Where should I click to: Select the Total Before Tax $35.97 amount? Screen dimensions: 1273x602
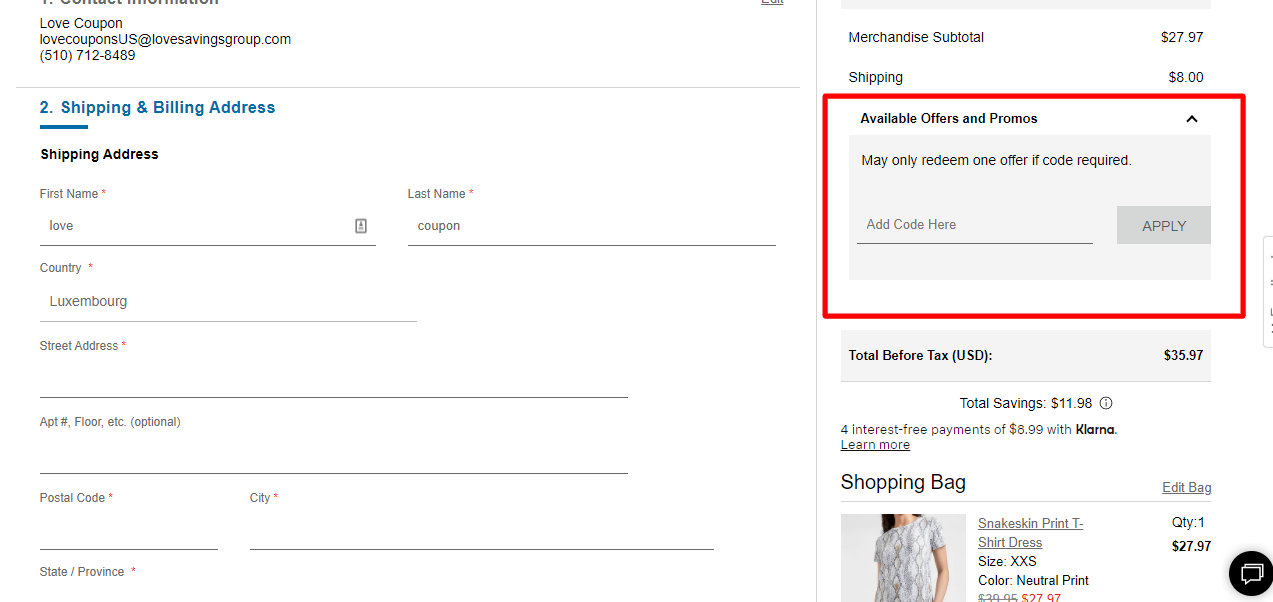1183,355
